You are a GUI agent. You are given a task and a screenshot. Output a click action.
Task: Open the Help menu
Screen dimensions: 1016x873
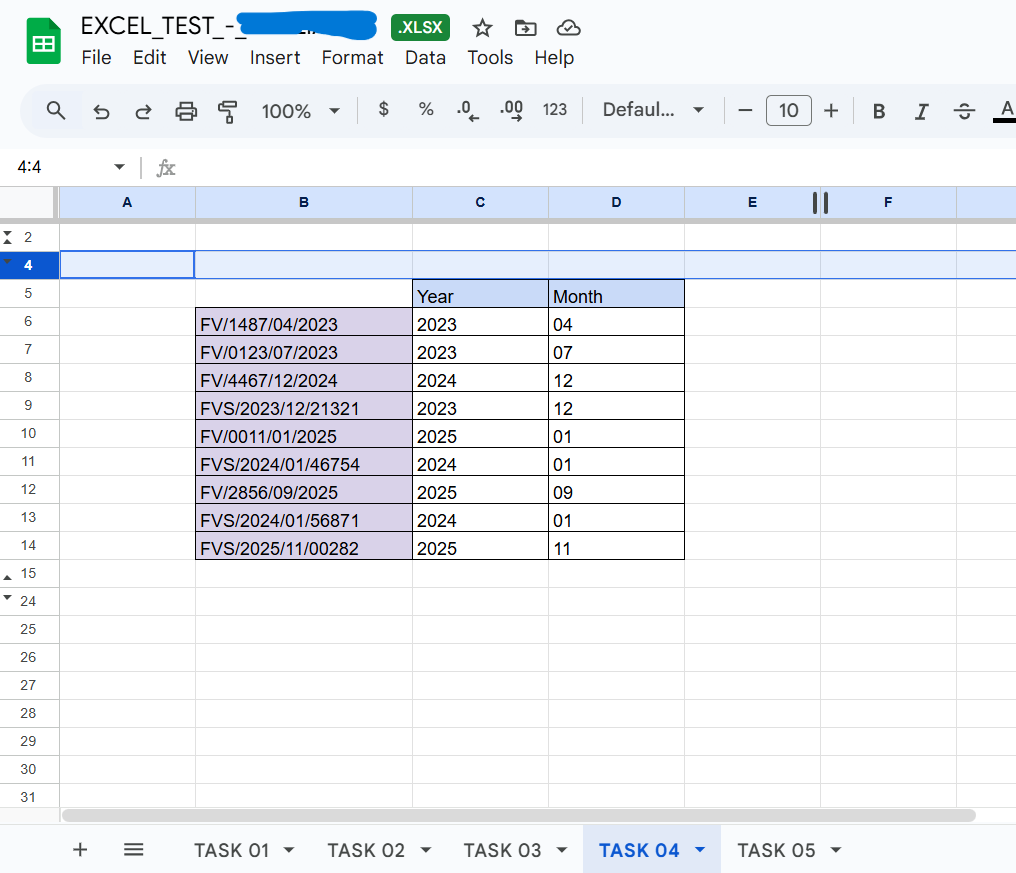click(554, 58)
